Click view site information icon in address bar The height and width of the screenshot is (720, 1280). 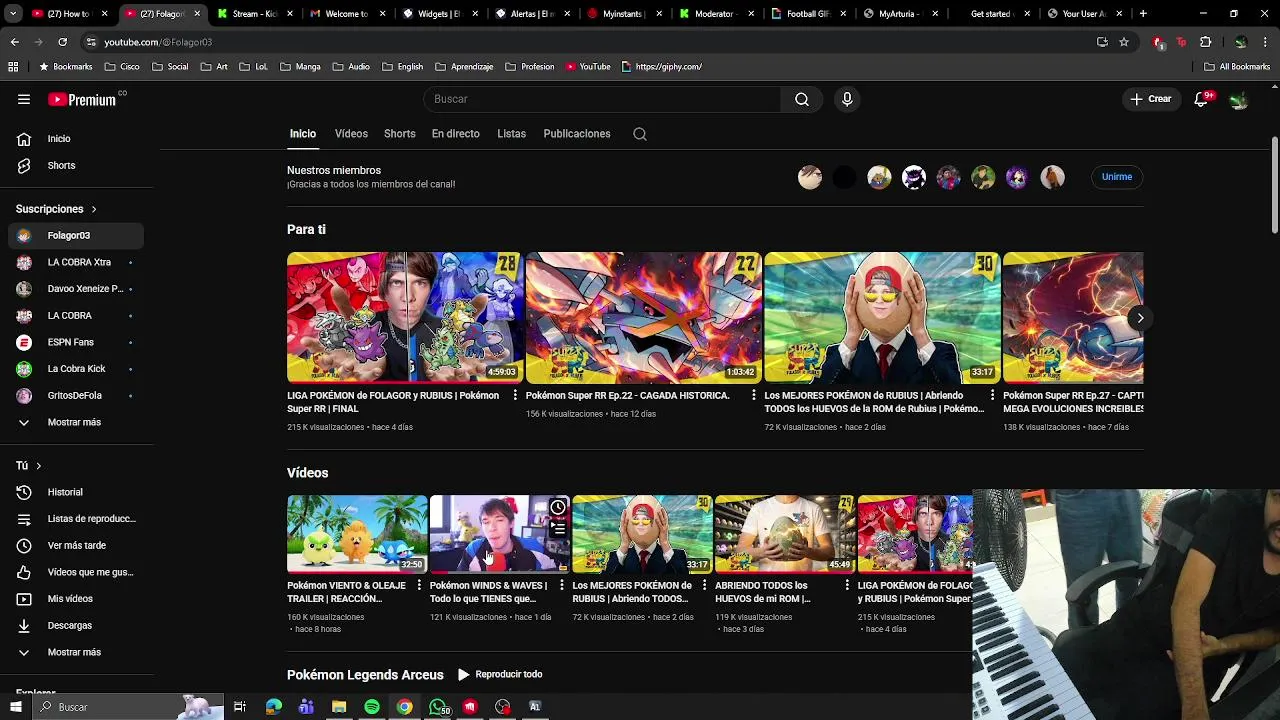tap(91, 42)
